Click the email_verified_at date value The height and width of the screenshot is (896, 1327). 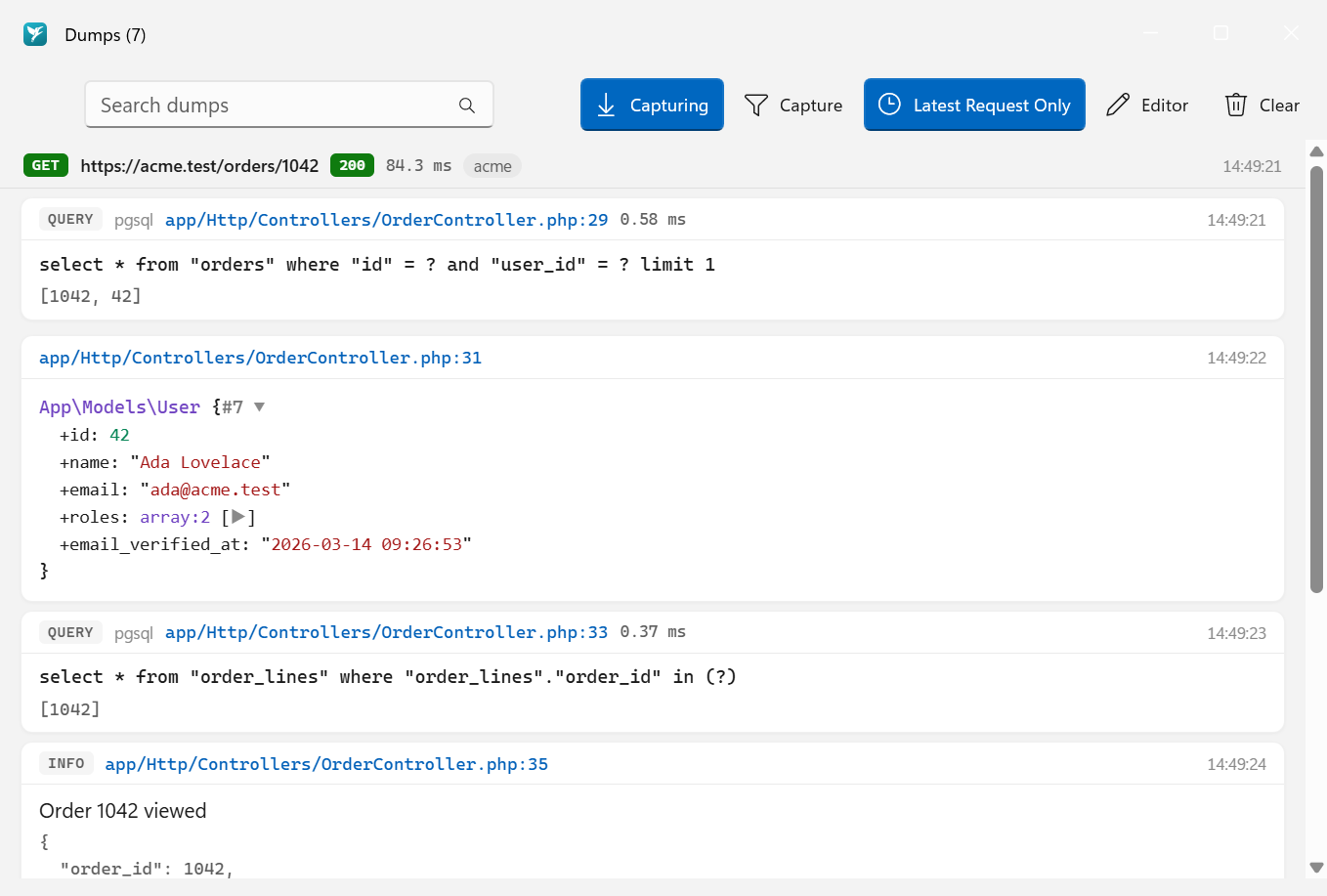pos(366,544)
